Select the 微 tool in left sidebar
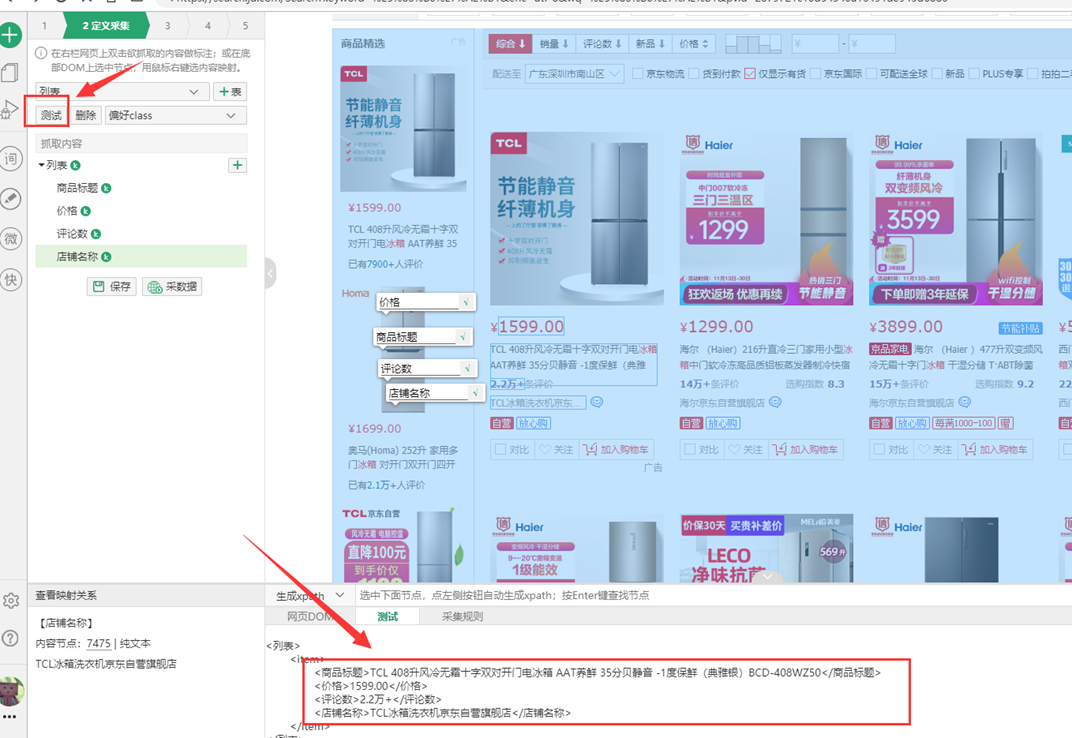Screen dimensions: 1072x738 [10, 239]
